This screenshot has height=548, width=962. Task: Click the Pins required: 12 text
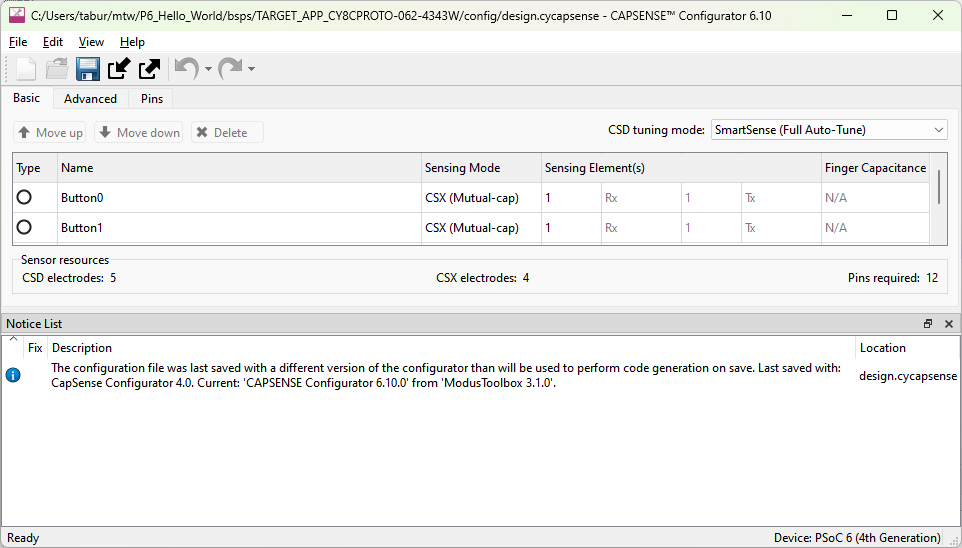(893, 278)
